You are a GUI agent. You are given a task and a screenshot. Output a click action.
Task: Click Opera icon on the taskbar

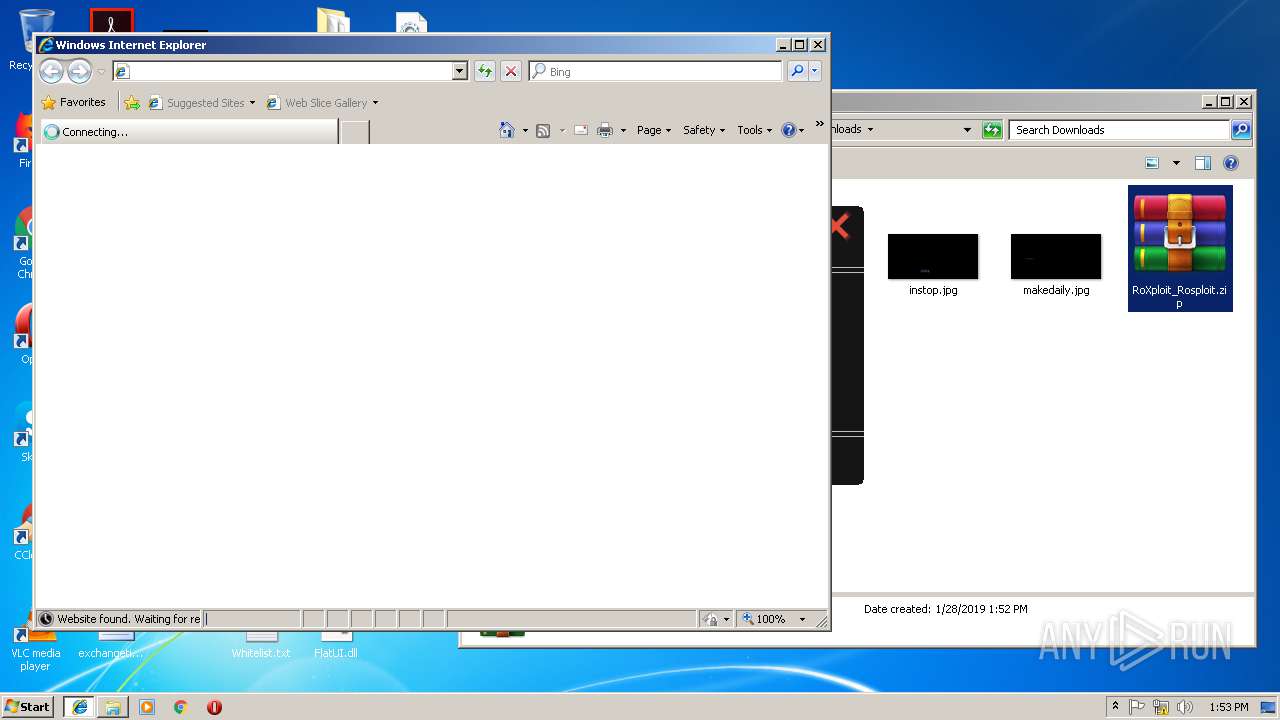click(214, 707)
